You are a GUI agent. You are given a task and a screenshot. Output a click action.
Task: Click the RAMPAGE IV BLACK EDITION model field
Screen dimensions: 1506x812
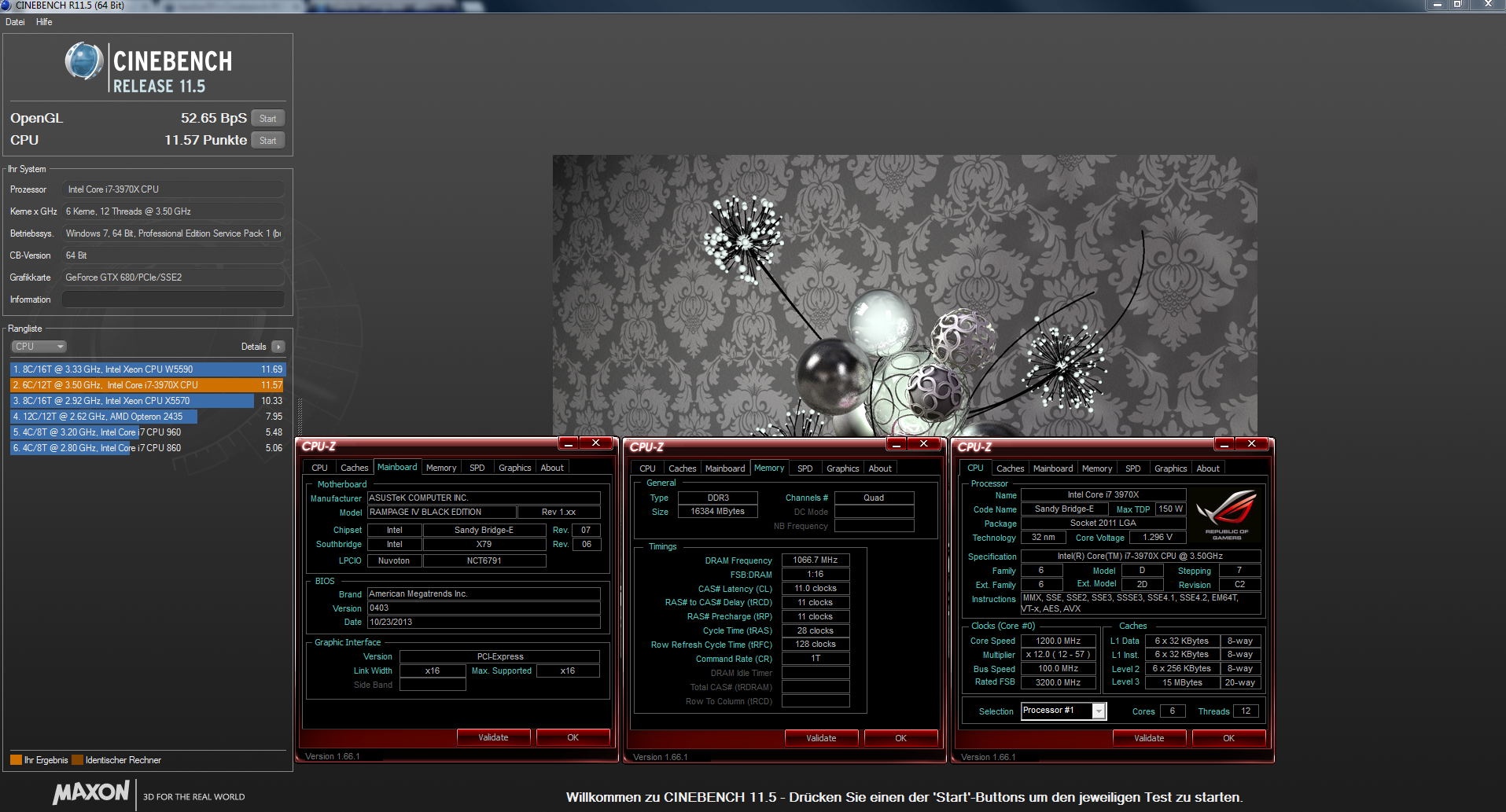click(x=442, y=513)
